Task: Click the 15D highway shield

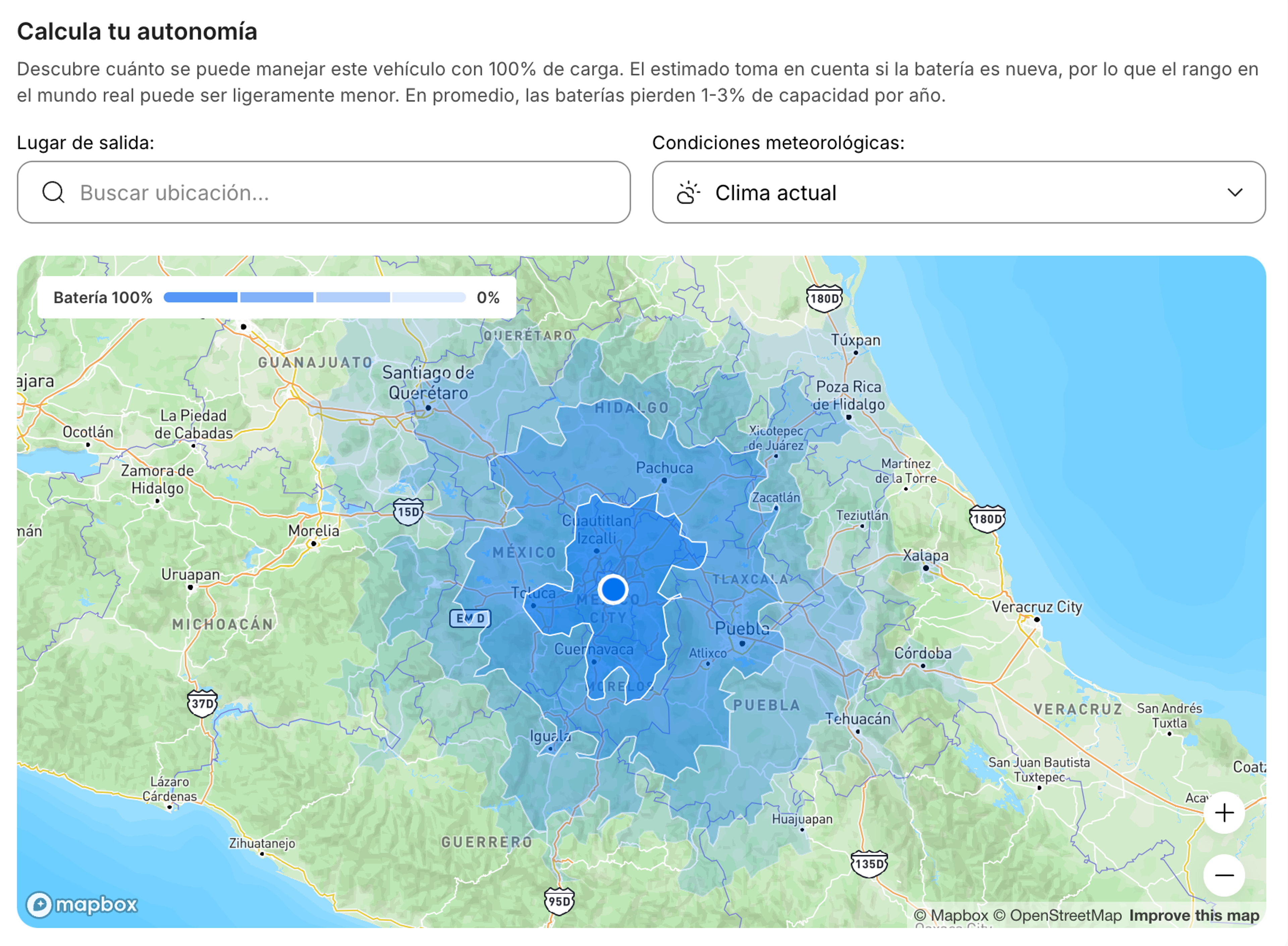Action: click(x=408, y=512)
